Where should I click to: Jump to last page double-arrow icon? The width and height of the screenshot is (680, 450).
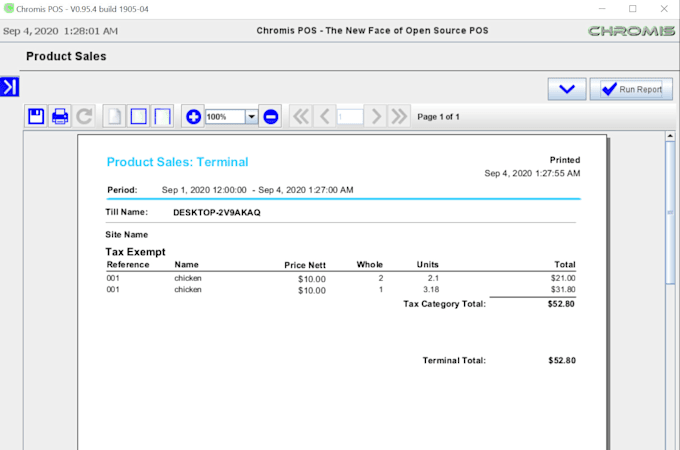399,116
